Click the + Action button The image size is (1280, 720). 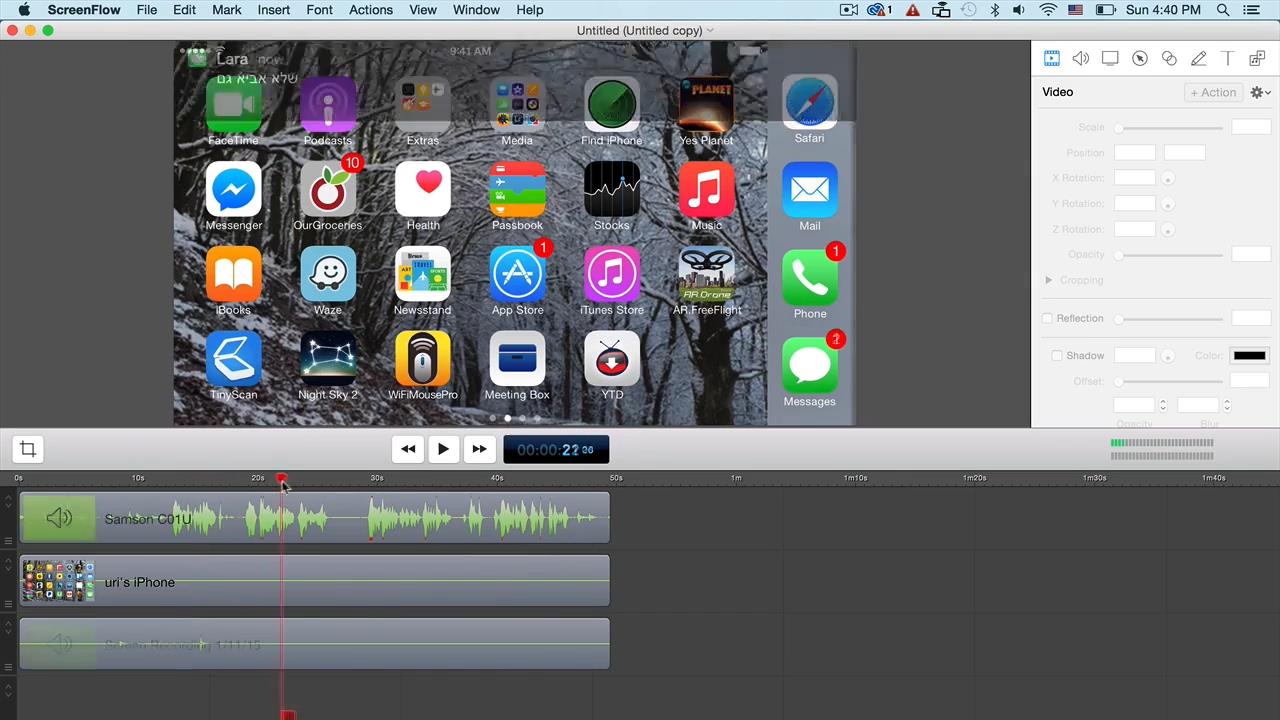pyautogui.click(x=1213, y=92)
